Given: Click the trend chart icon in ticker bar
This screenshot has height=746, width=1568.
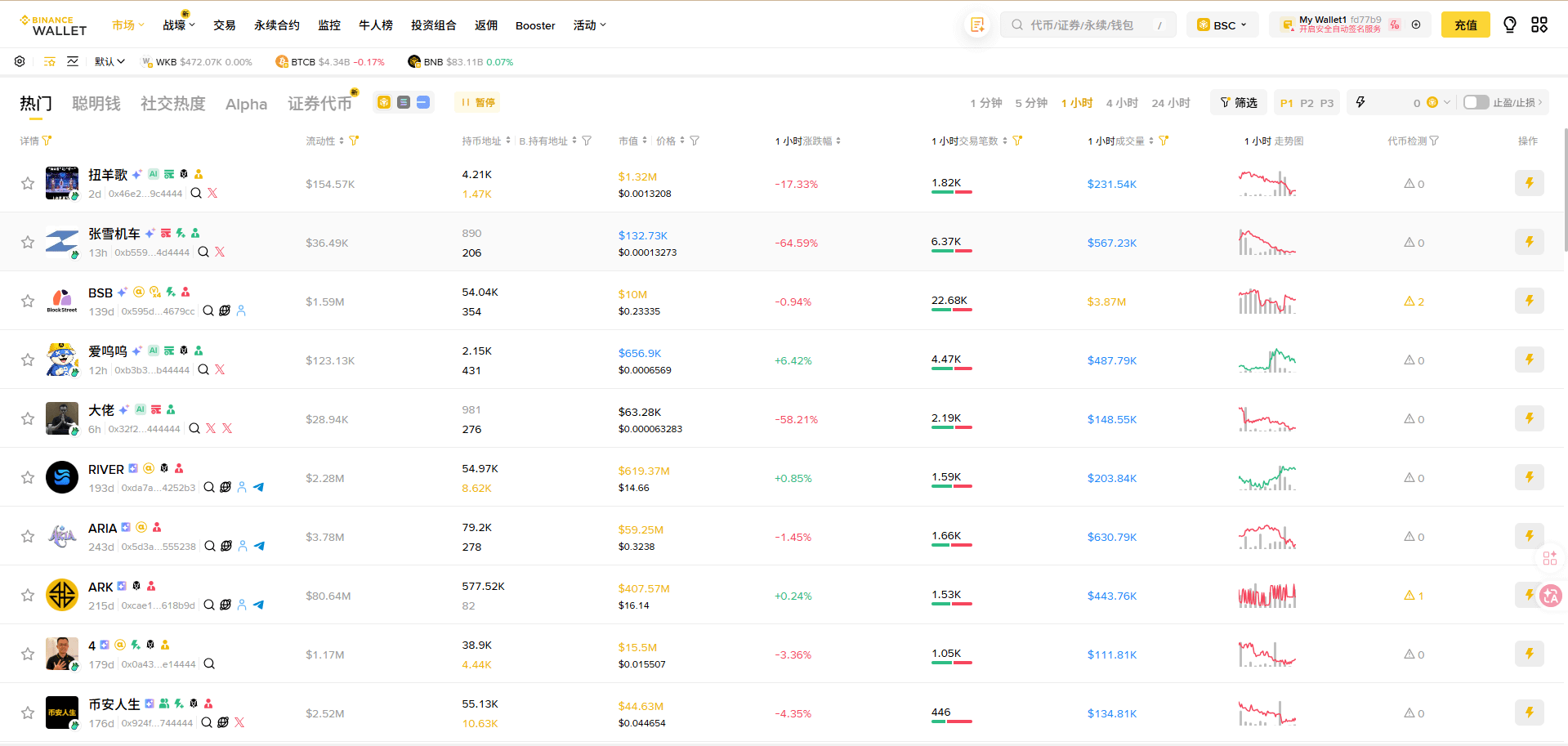Looking at the screenshot, I should tap(73, 61).
